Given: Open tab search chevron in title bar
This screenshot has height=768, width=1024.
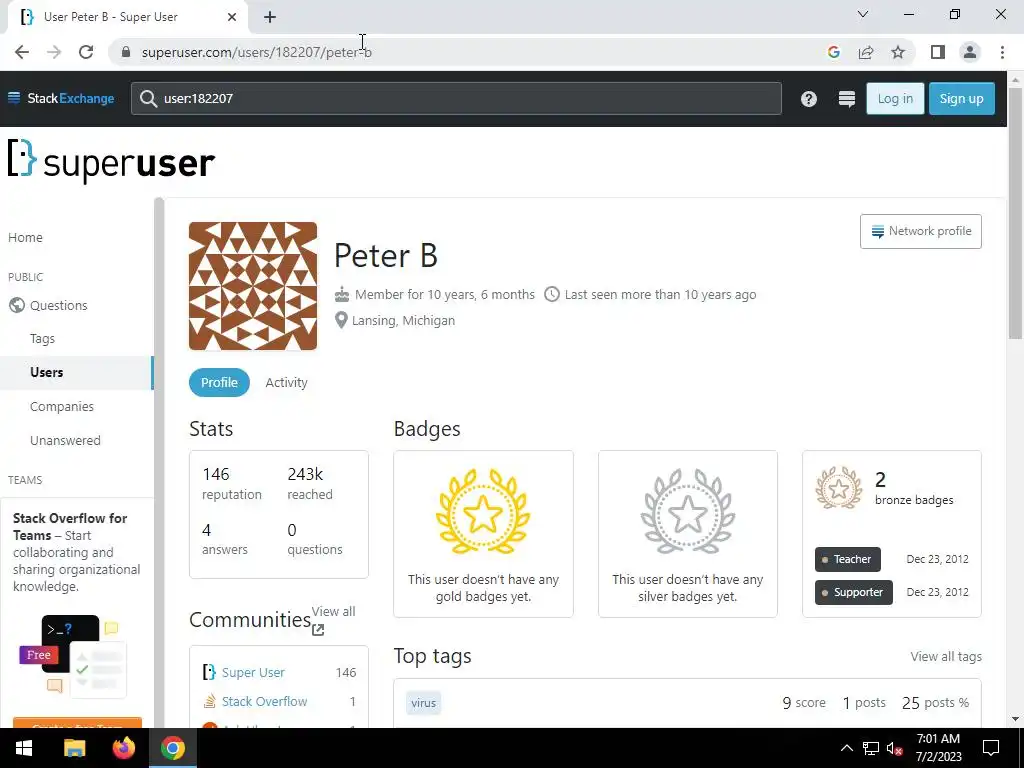Looking at the screenshot, I should tap(863, 14).
